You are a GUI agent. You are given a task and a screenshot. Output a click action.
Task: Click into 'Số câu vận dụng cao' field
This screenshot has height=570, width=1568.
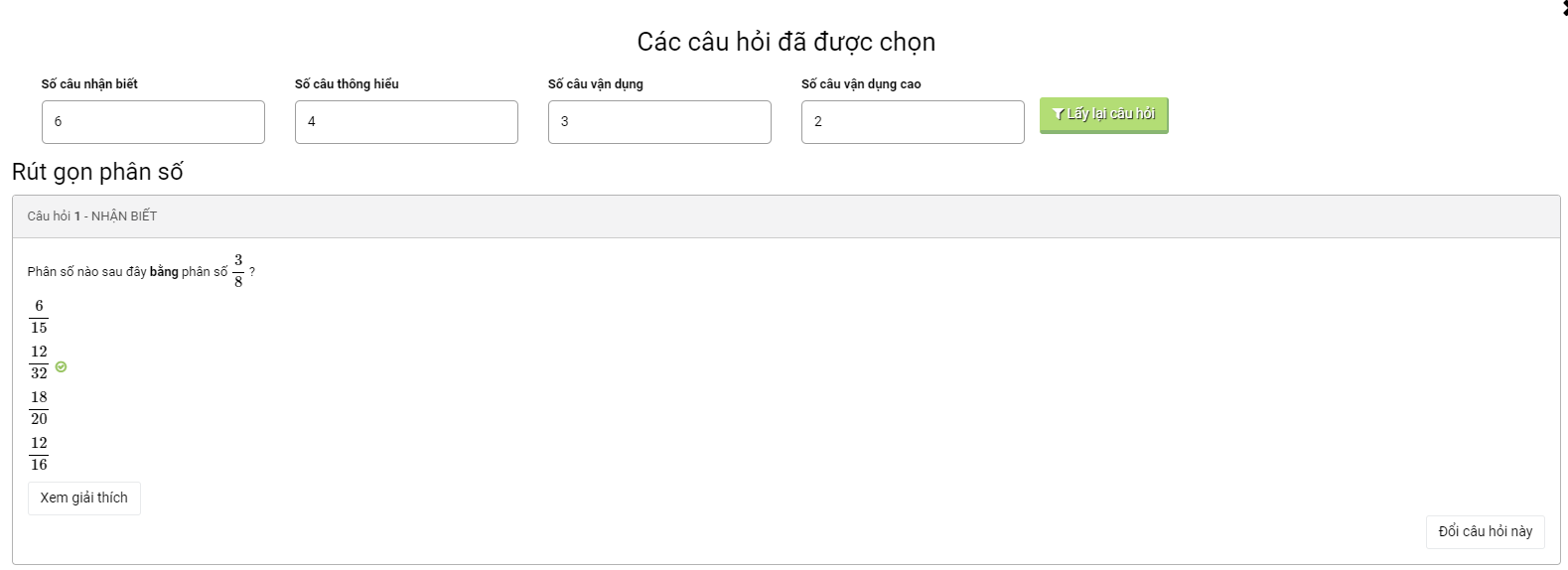click(913, 122)
